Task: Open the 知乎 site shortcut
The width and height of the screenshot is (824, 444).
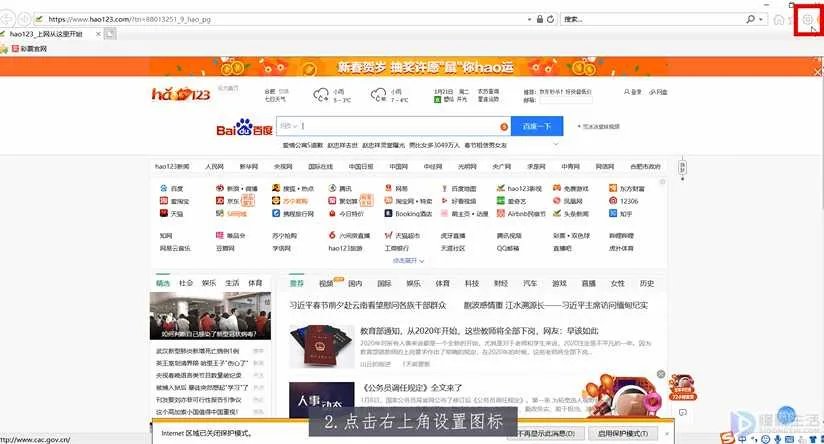Action: [621, 213]
